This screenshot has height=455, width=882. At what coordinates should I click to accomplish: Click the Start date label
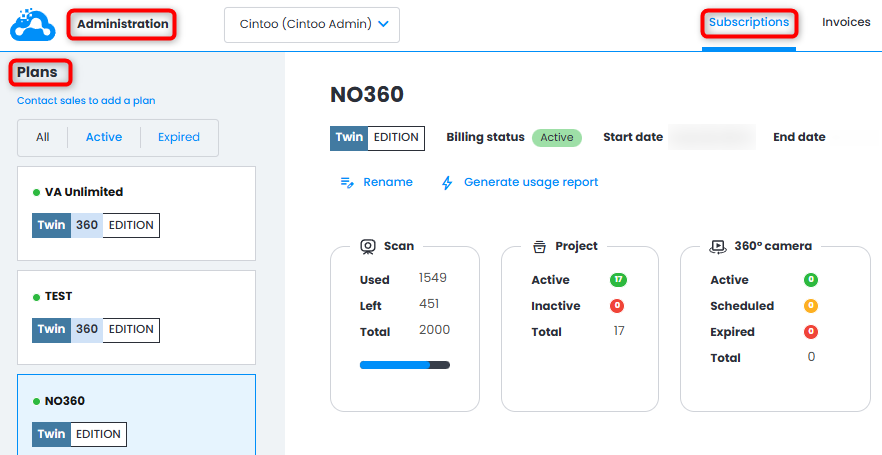(x=633, y=137)
